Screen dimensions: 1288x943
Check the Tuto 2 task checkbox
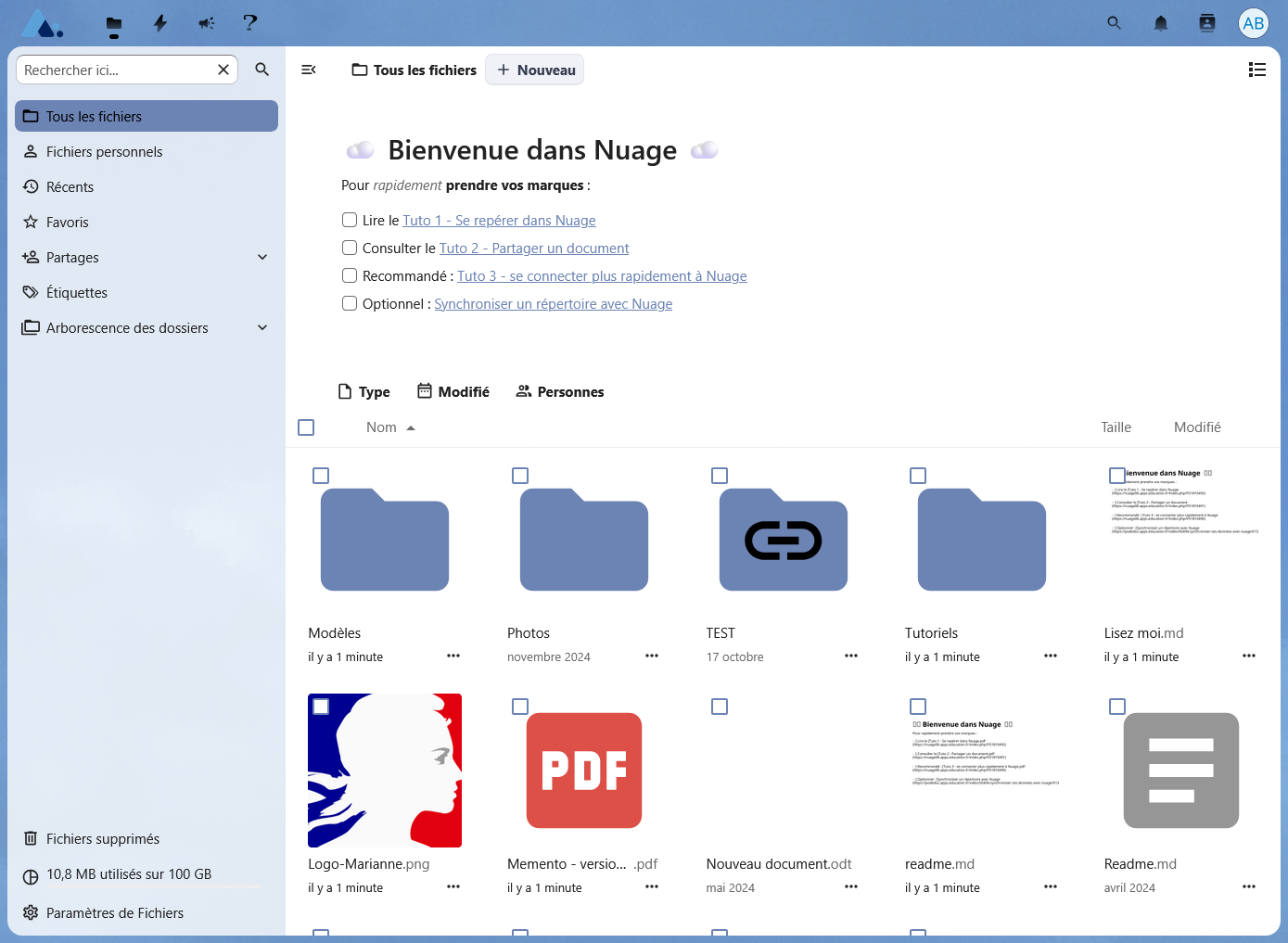[350, 248]
